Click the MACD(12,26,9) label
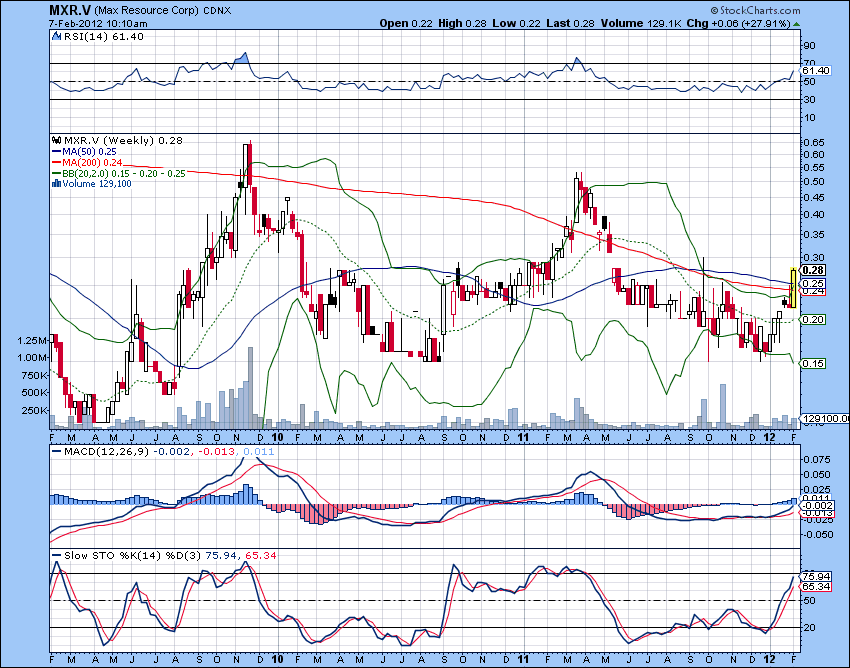Viewport: 850px width, 668px height. (x=106, y=452)
